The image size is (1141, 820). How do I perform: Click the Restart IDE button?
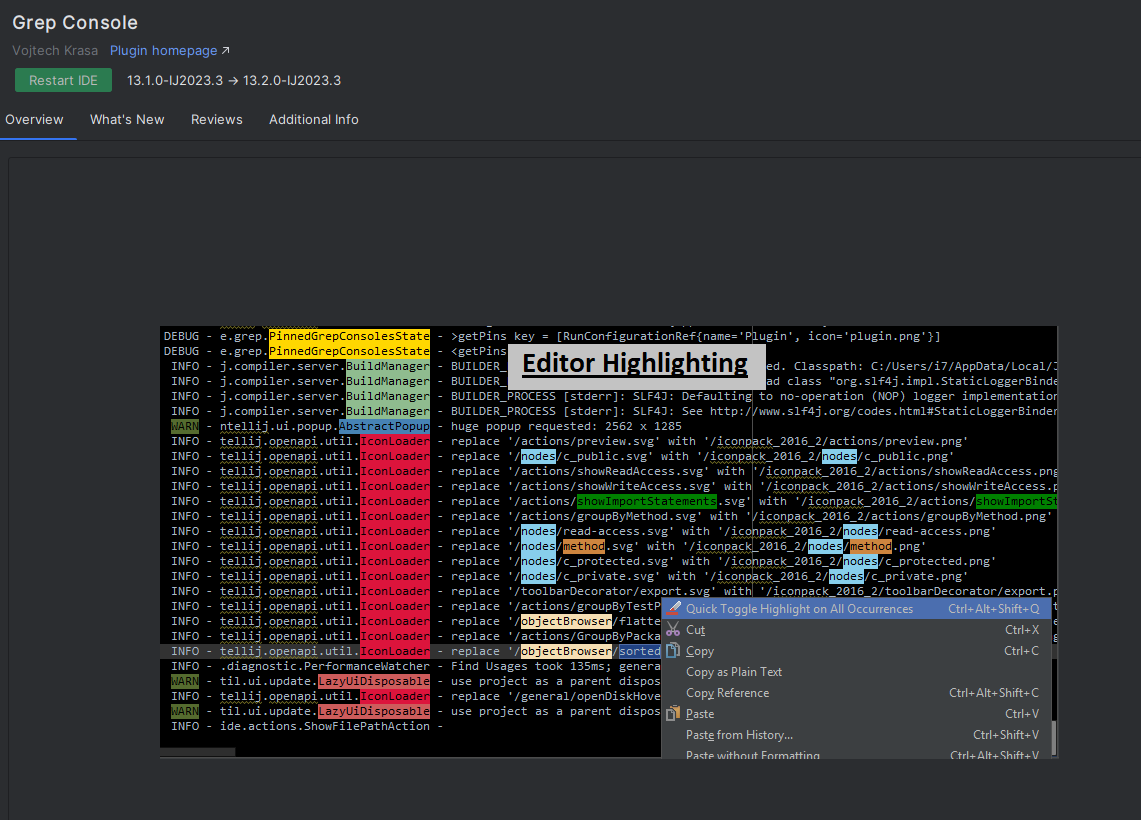click(x=63, y=80)
